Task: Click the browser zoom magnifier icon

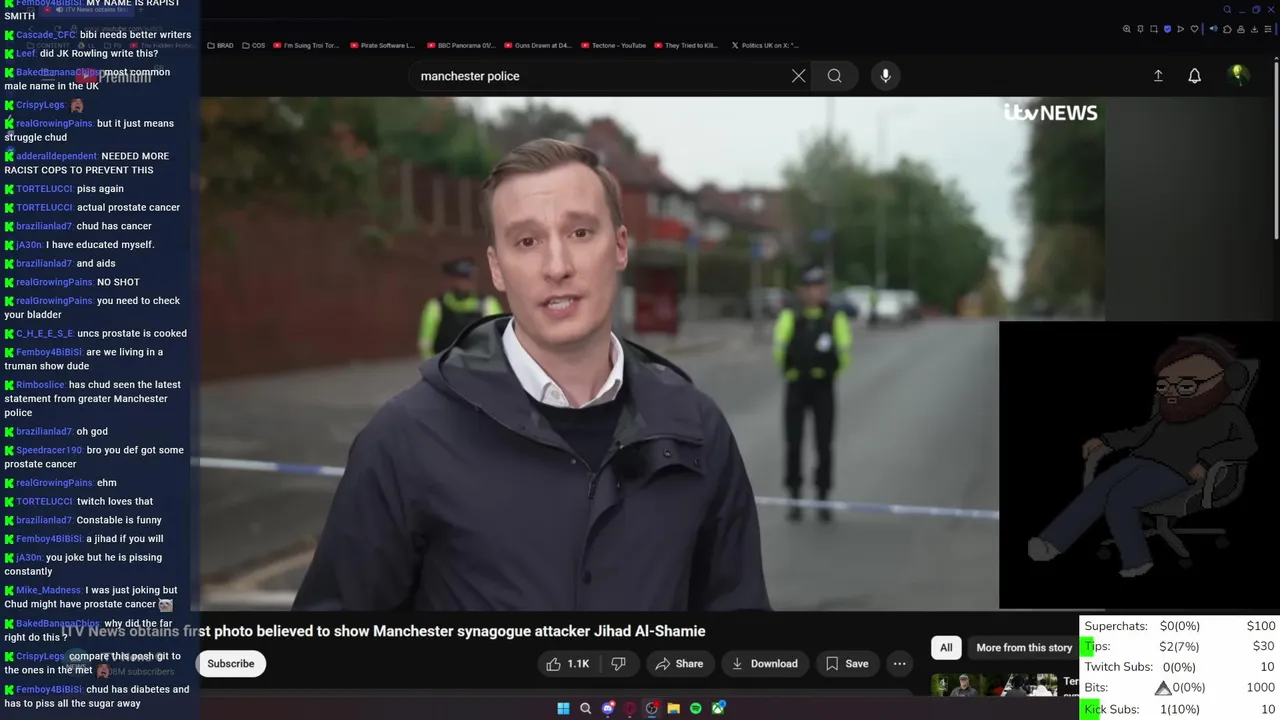Action: [x=1127, y=29]
